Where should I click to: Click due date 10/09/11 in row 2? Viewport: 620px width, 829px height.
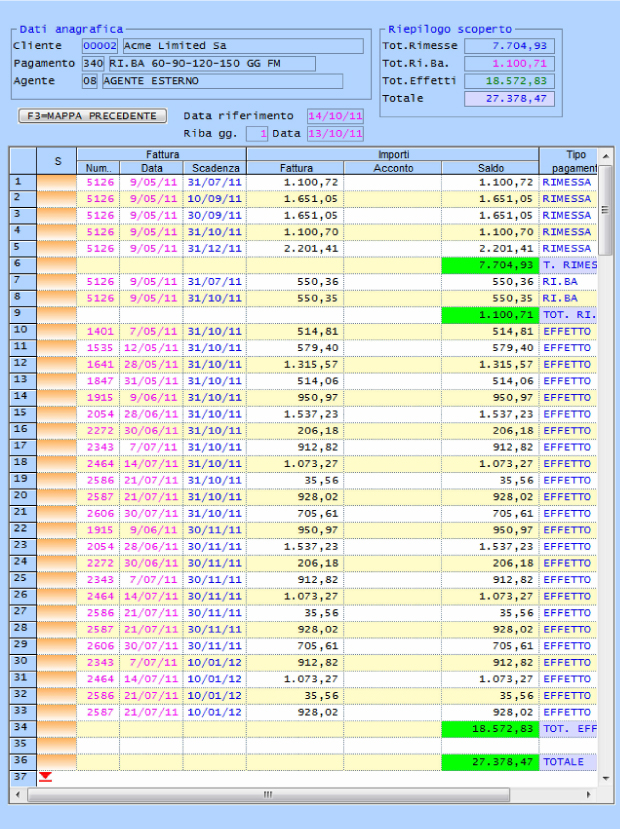click(x=215, y=199)
